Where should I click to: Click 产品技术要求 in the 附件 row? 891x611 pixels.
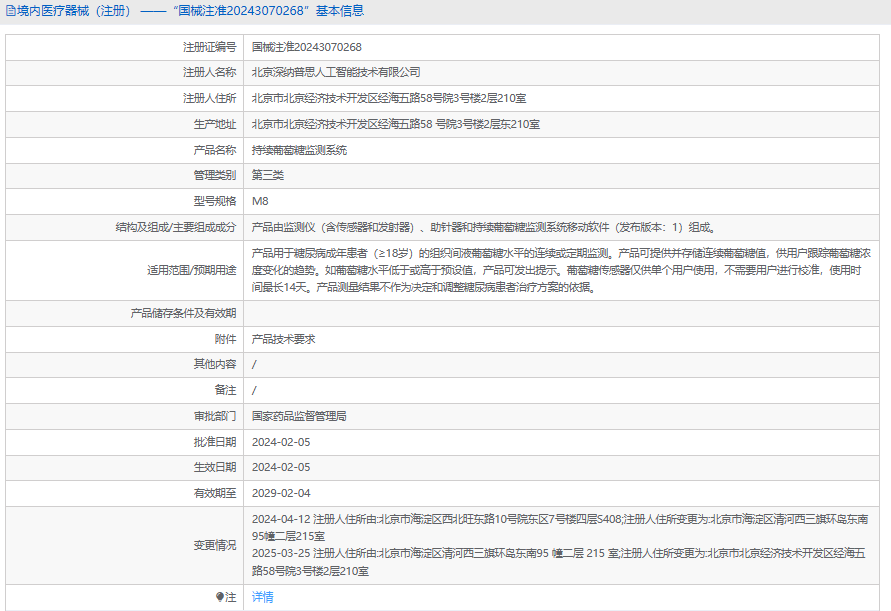click(283, 339)
